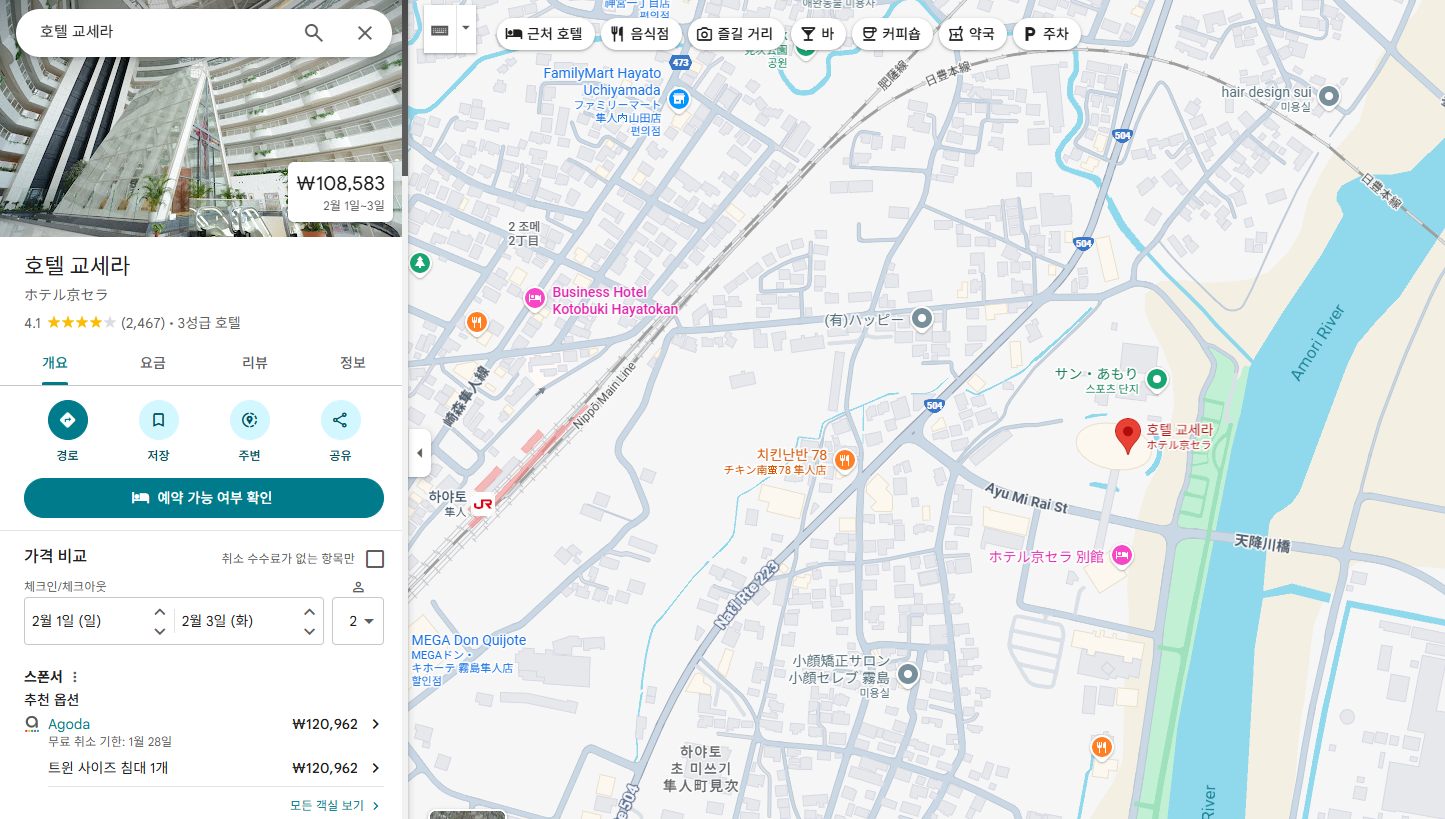1445x819 pixels.
Task: Click the ₩108,583 price card
Action: pos(341,191)
